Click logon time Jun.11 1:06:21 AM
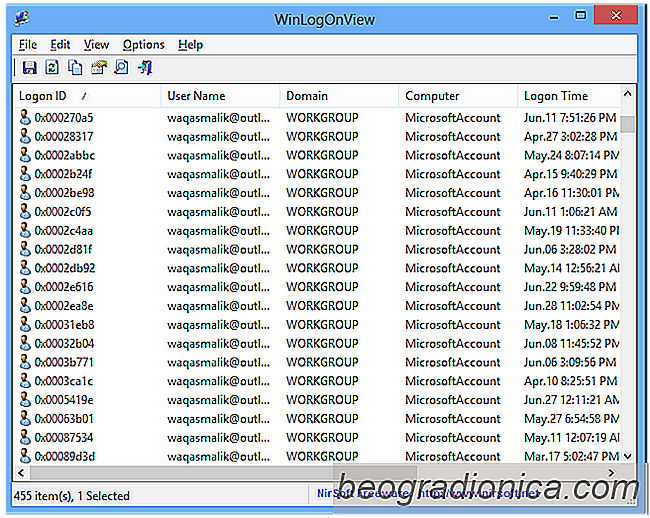Image resolution: width=650 pixels, height=518 pixels. (570, 212)
